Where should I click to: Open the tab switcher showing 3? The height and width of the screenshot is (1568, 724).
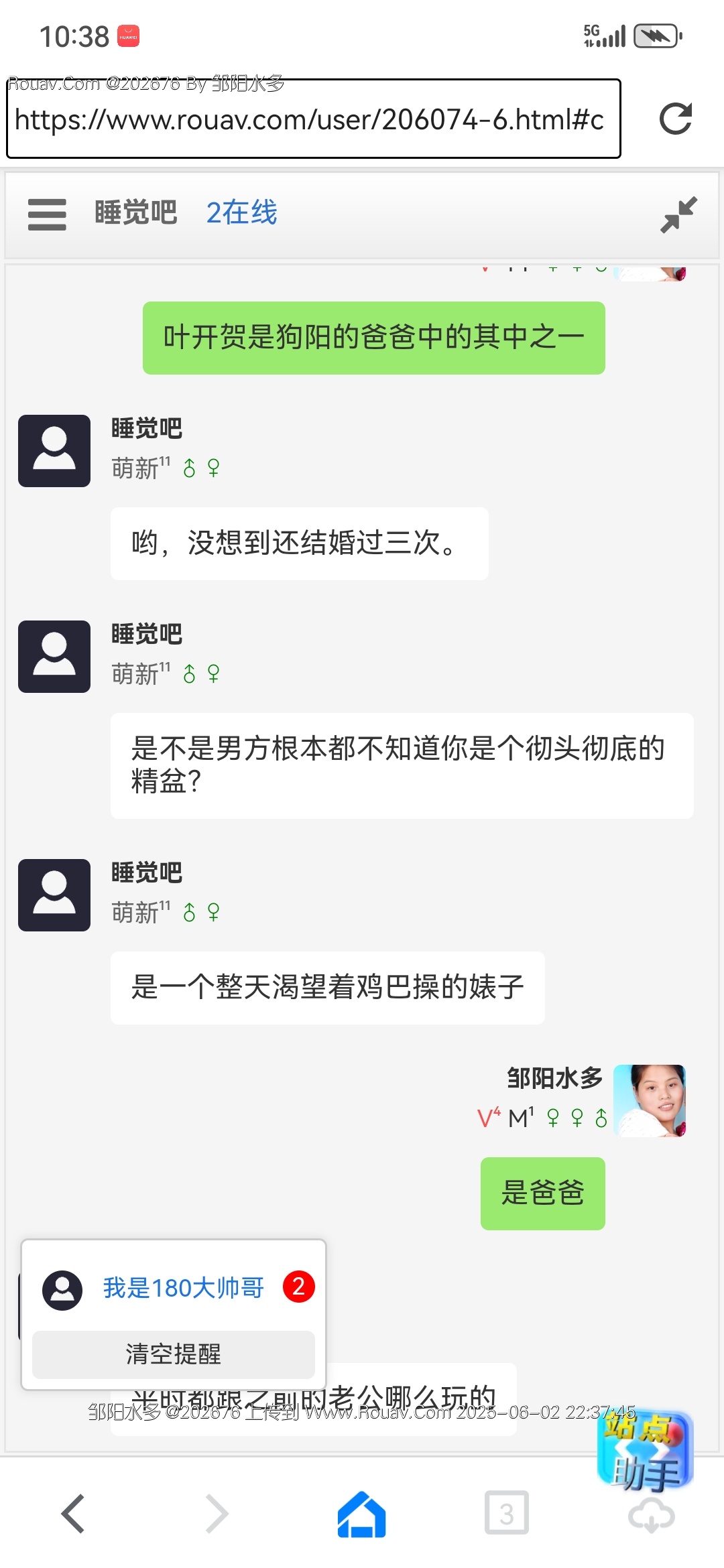[506, 1513]
